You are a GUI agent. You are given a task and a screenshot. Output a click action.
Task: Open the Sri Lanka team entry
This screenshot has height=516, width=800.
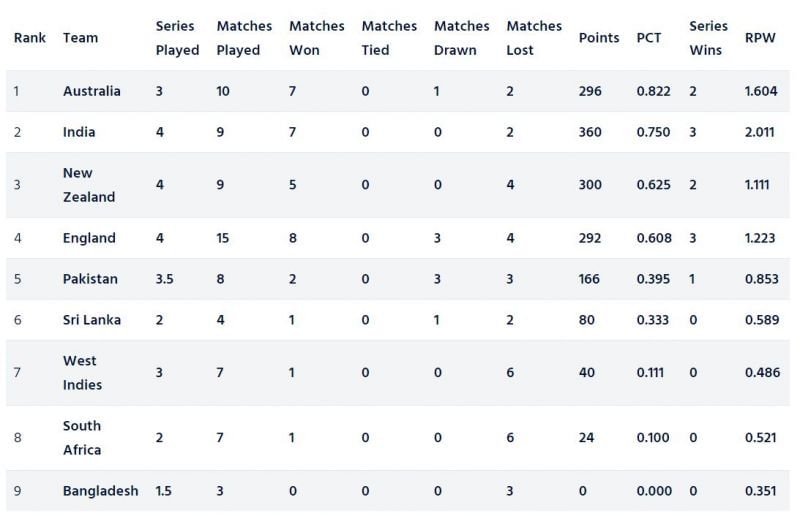tap(91, 320)
